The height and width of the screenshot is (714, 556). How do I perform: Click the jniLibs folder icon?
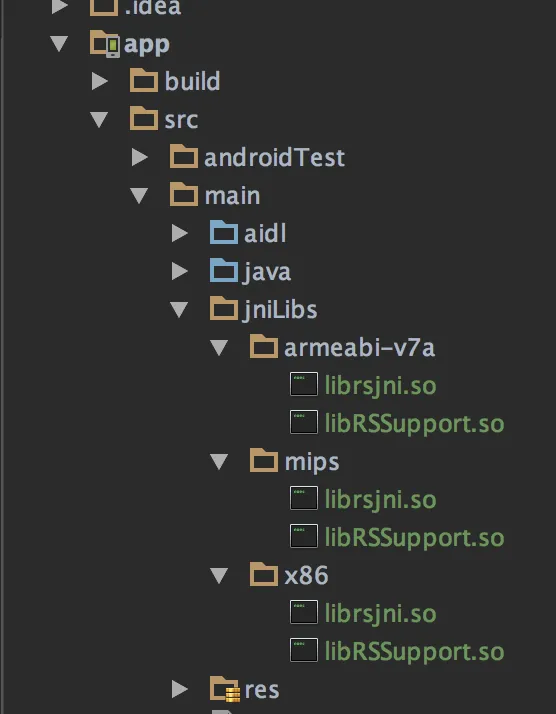pos(224,308)
